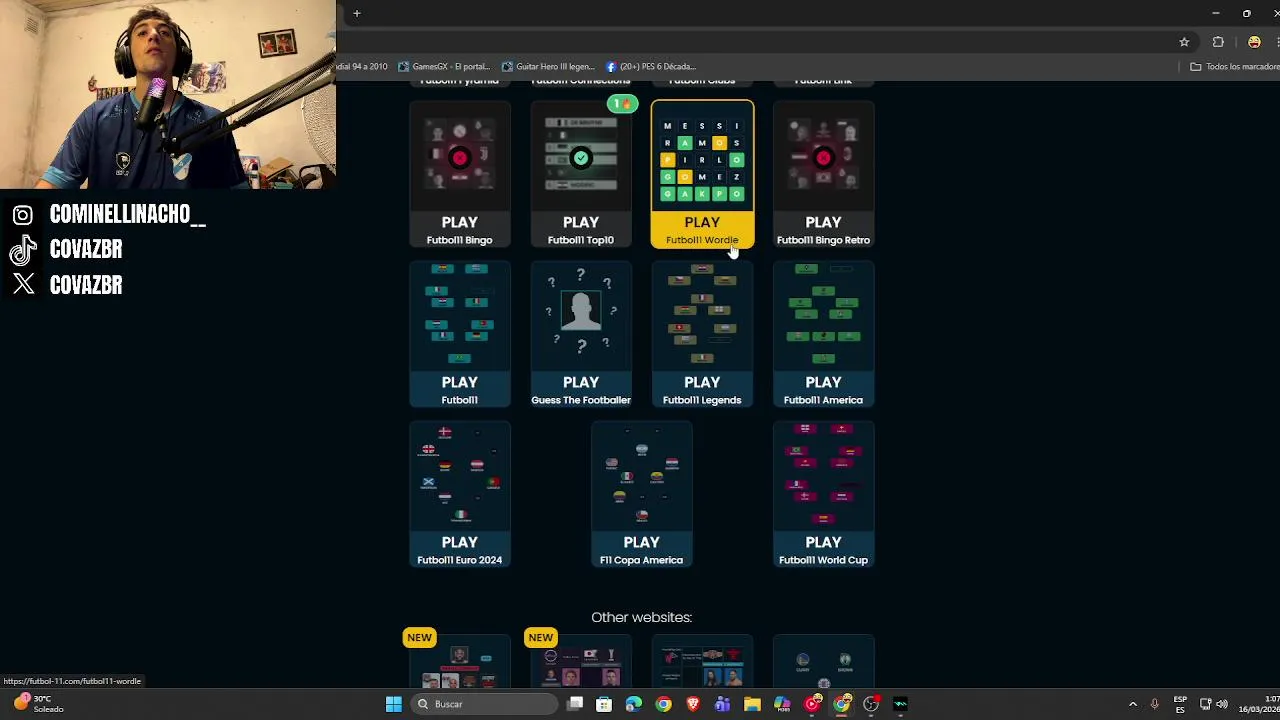Play Futbol11 World Cup

click(823, 494)
